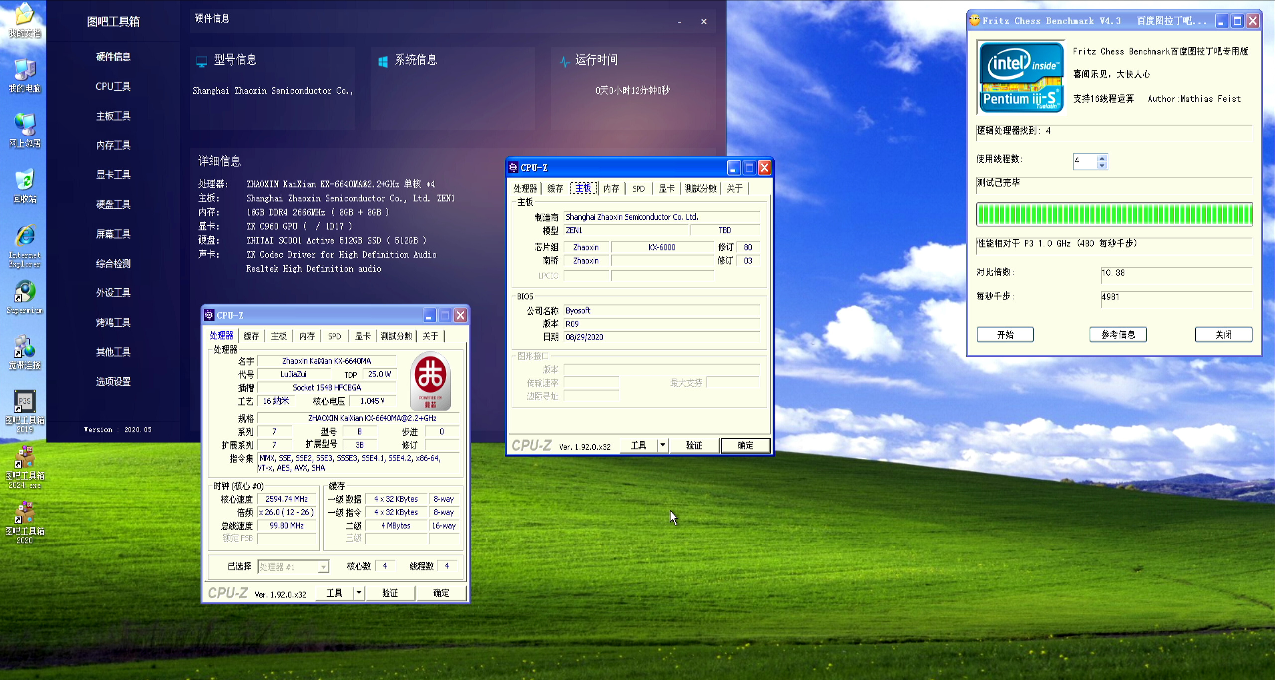Switch to 缓存 tab in processor CPU-Z
This screenshot has height=680, width=1275.
[251, 336]
